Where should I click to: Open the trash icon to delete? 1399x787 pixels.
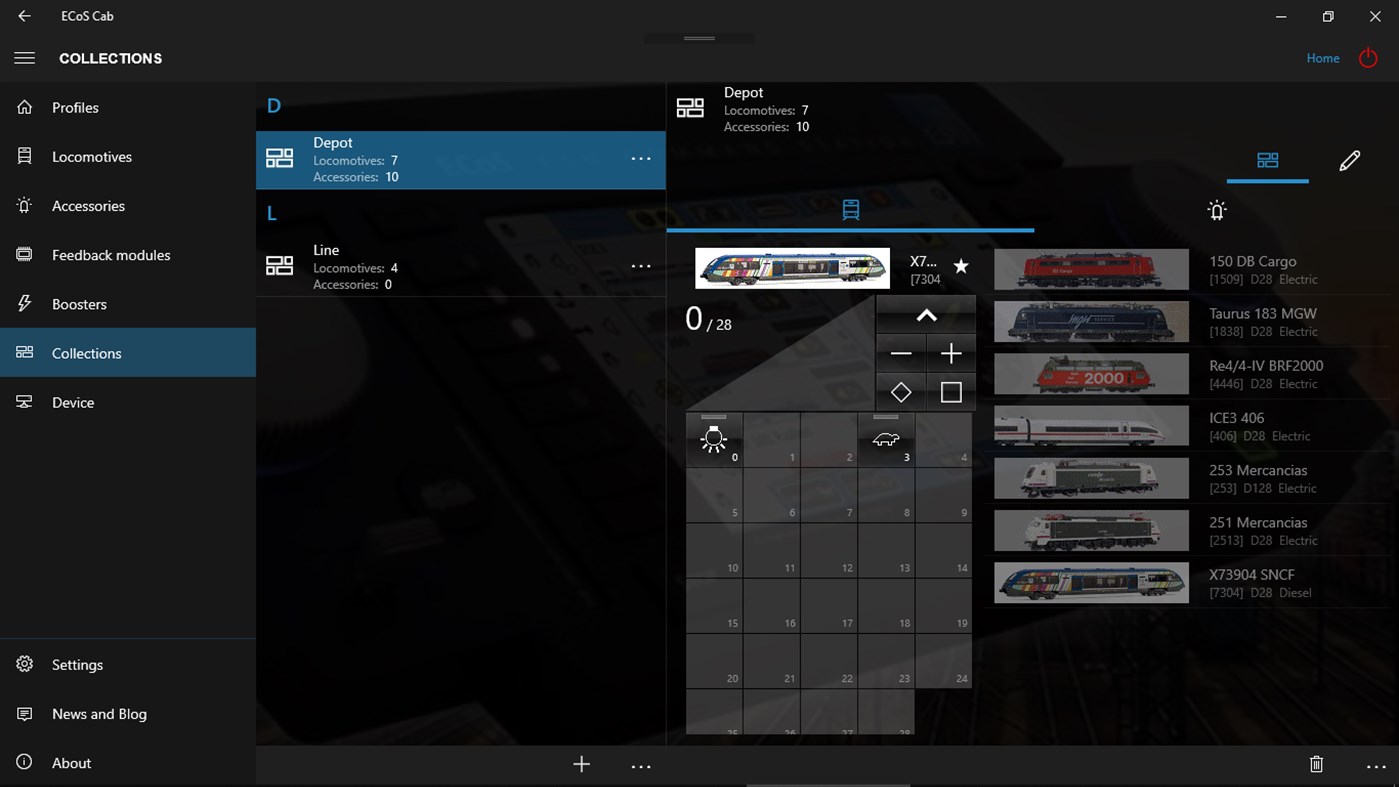[1316, 763]
